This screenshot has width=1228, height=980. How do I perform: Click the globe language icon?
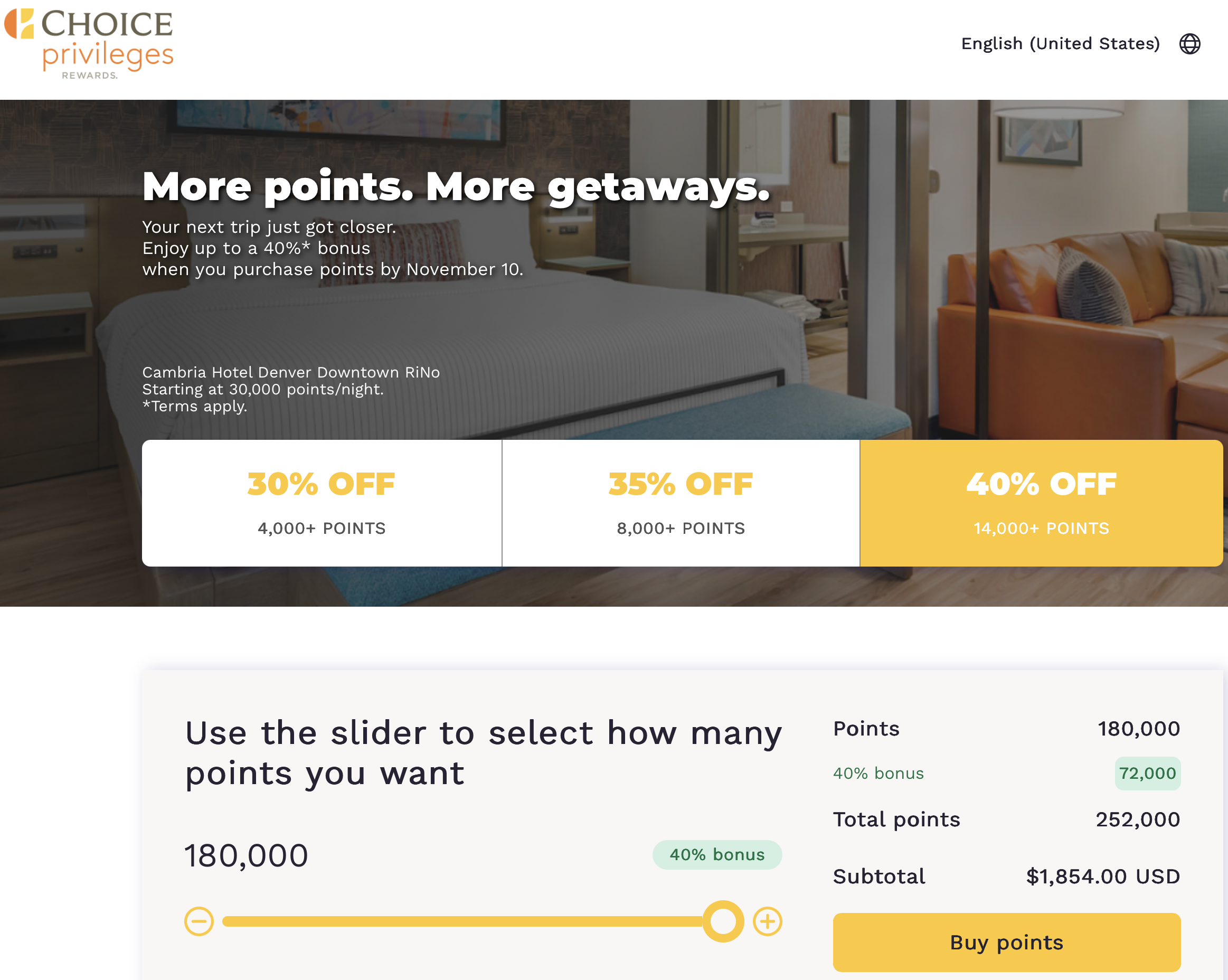pos(1189,44)
